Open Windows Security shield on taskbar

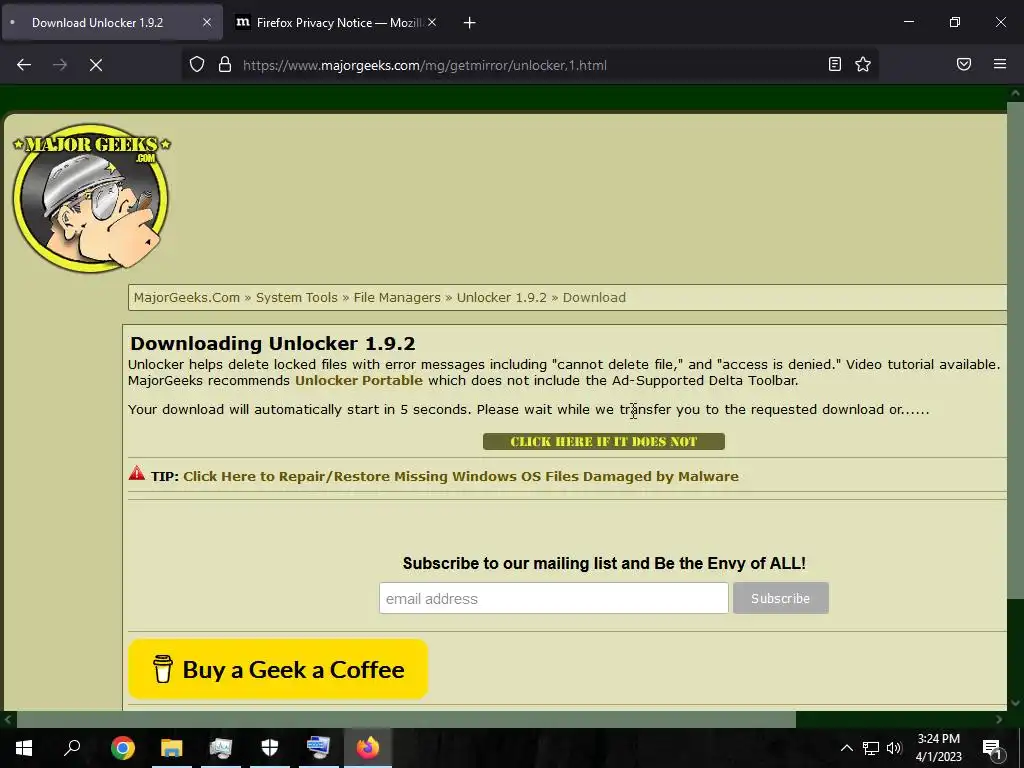click(270, 748)
